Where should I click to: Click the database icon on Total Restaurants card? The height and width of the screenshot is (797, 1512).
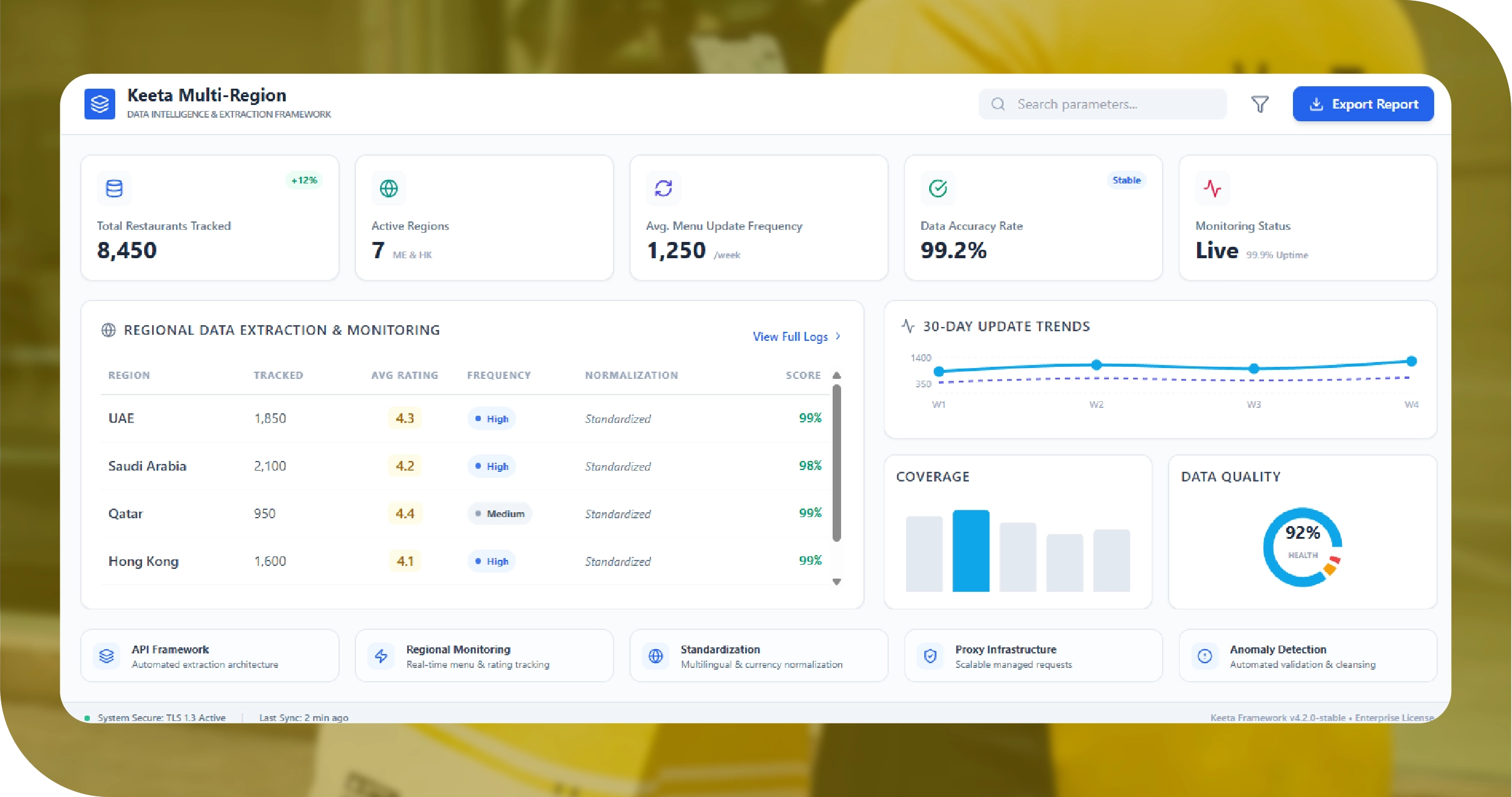114,189
